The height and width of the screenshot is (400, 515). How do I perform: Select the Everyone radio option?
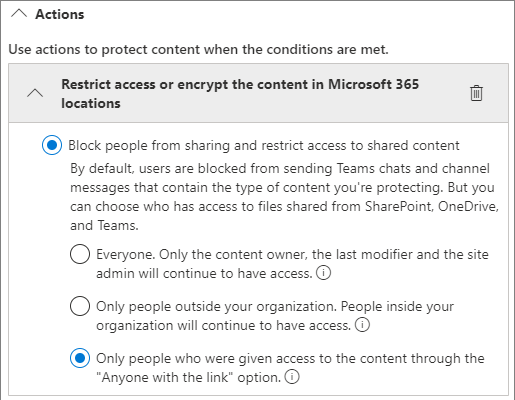[80, 254]
